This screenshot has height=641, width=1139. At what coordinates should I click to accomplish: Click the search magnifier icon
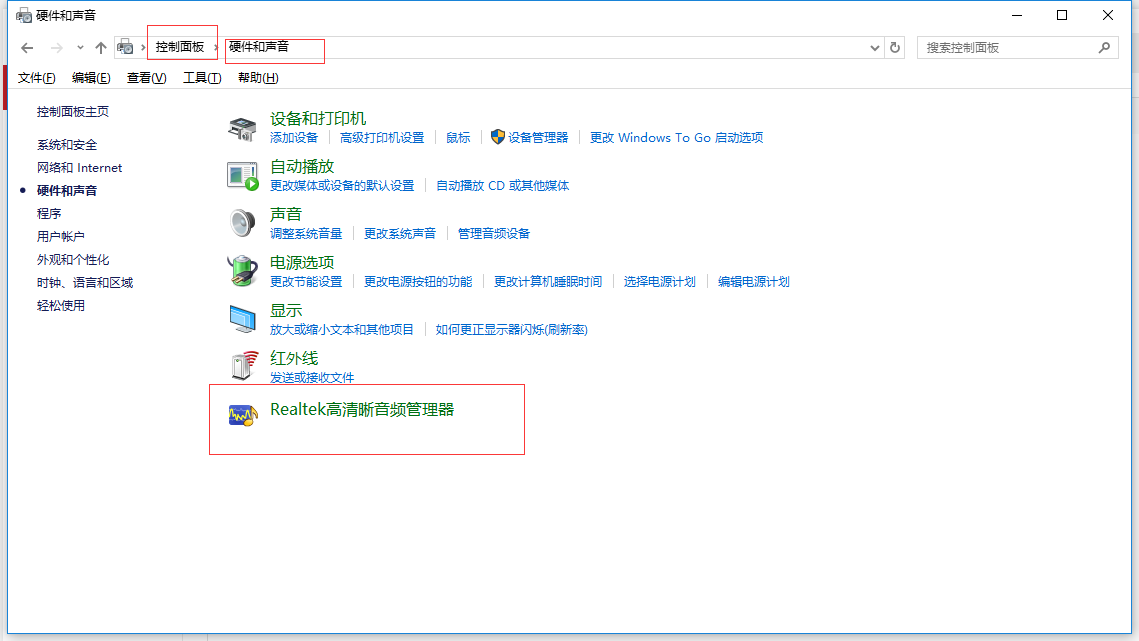[x=1104, y=47]
